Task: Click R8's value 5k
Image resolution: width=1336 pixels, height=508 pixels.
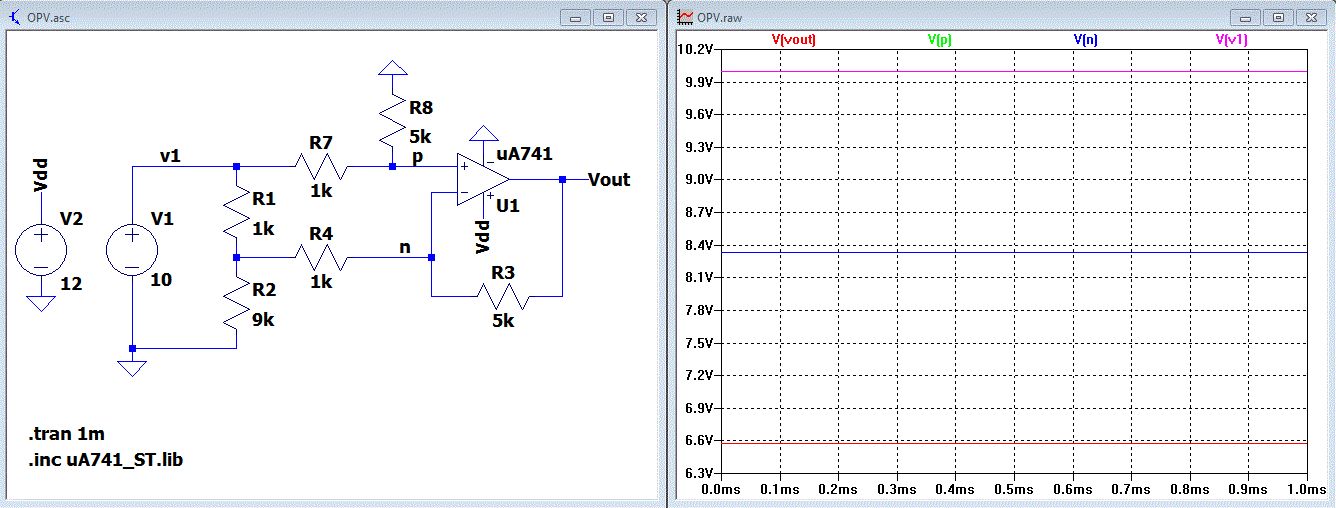Action: [421, 136]
